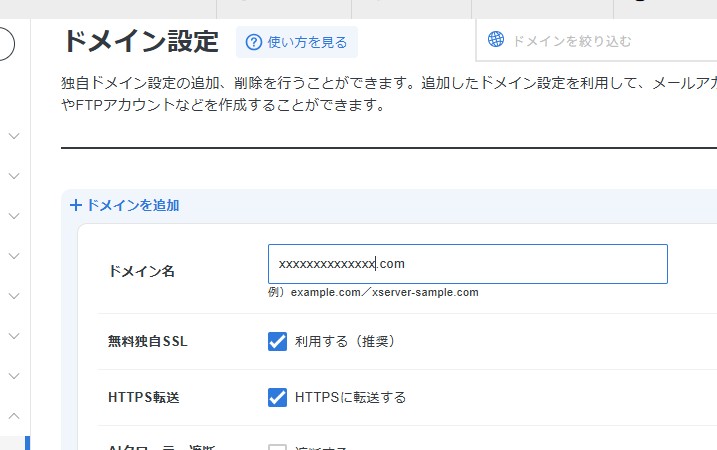Collapse the sidebar section with the upward chevron
717x450 pixels.
pos(14,415)
